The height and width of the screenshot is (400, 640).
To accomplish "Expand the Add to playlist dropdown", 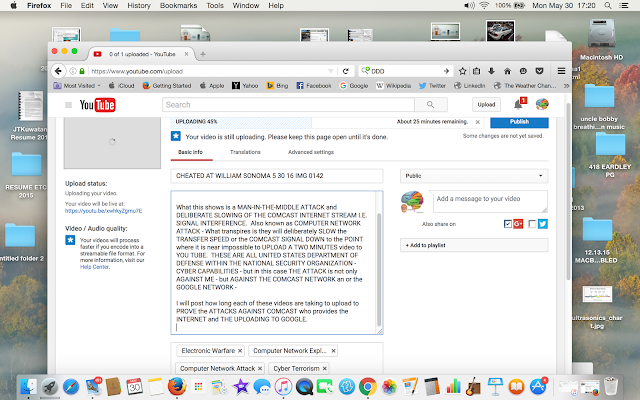I will click(474, 245).
